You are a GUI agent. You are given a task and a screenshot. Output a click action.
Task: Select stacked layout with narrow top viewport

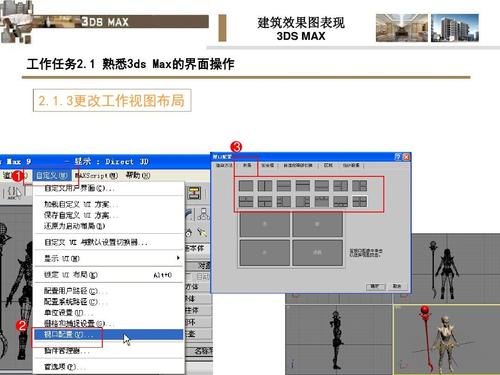[x=303, y=185]
